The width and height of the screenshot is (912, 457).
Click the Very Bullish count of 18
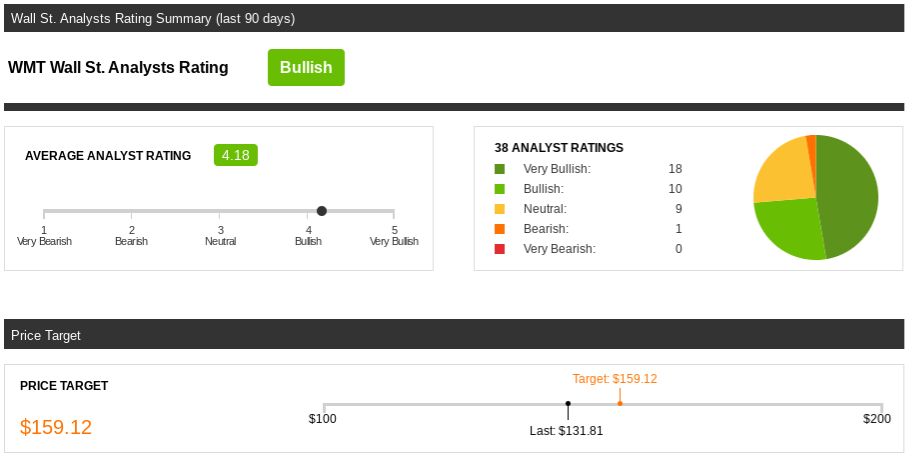coord(675,169)
